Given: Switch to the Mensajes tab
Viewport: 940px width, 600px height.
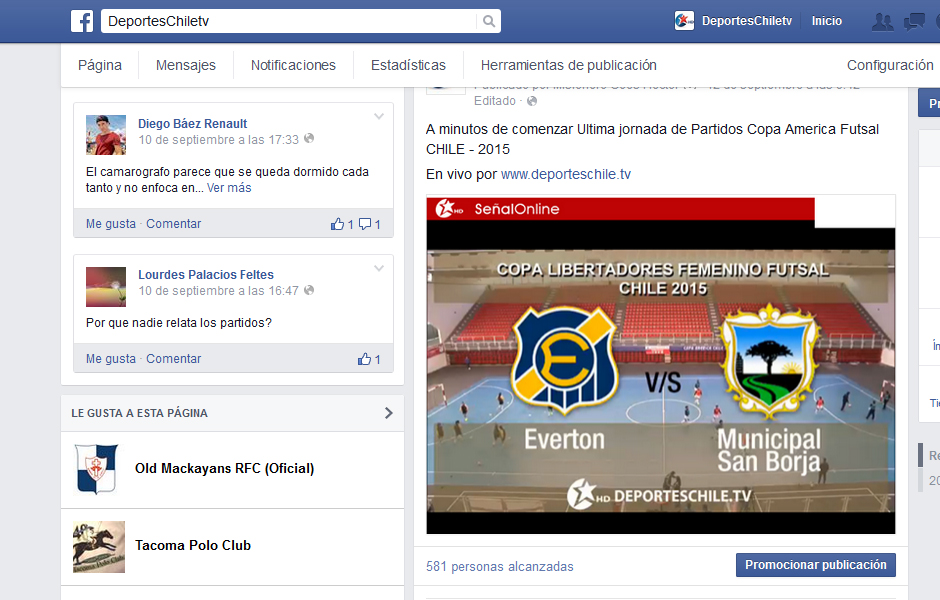Looking at the screenshot, I should pos(185,65).
